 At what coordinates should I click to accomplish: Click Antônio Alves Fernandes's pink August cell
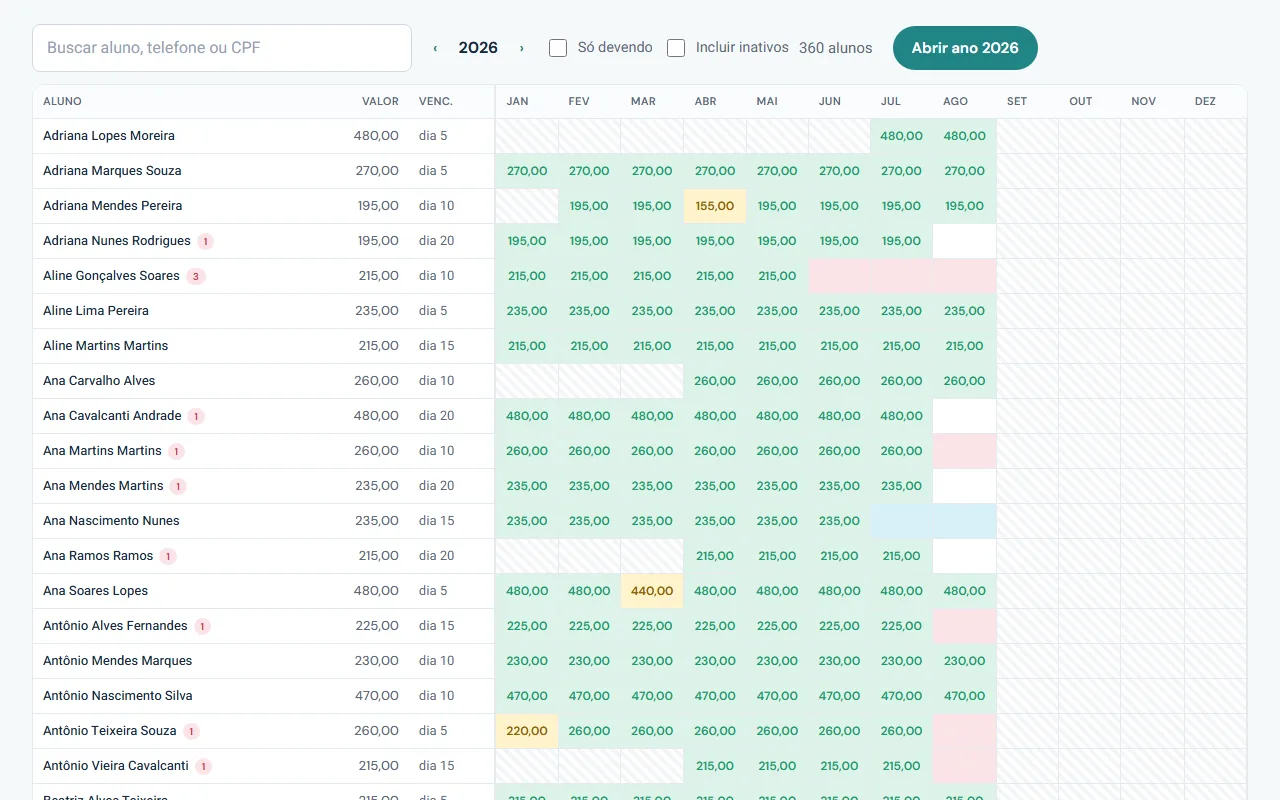pos(965,626)
